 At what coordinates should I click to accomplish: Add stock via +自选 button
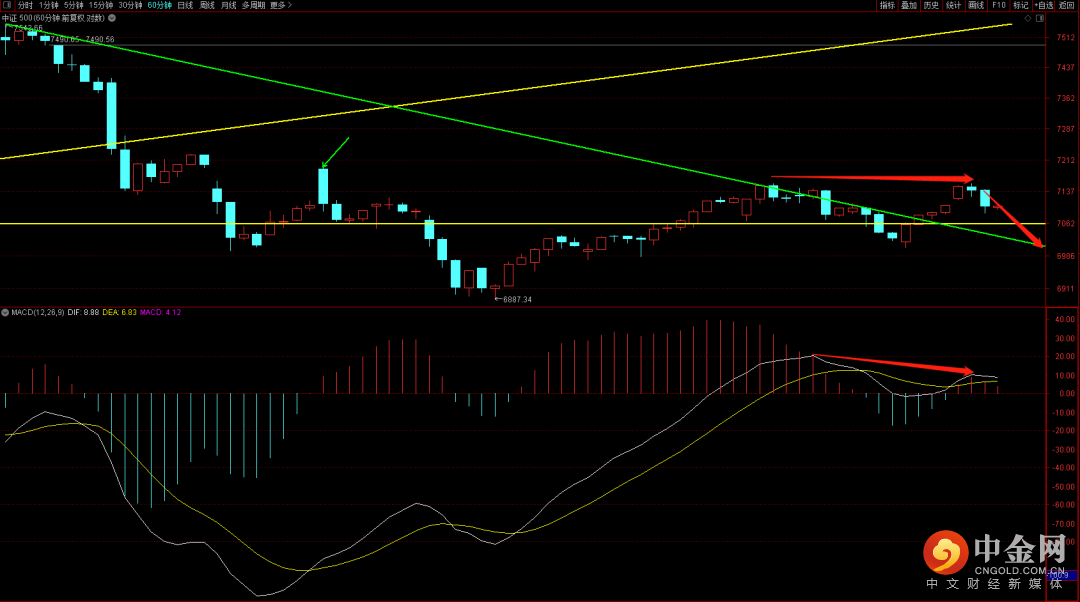[1044, 5]
